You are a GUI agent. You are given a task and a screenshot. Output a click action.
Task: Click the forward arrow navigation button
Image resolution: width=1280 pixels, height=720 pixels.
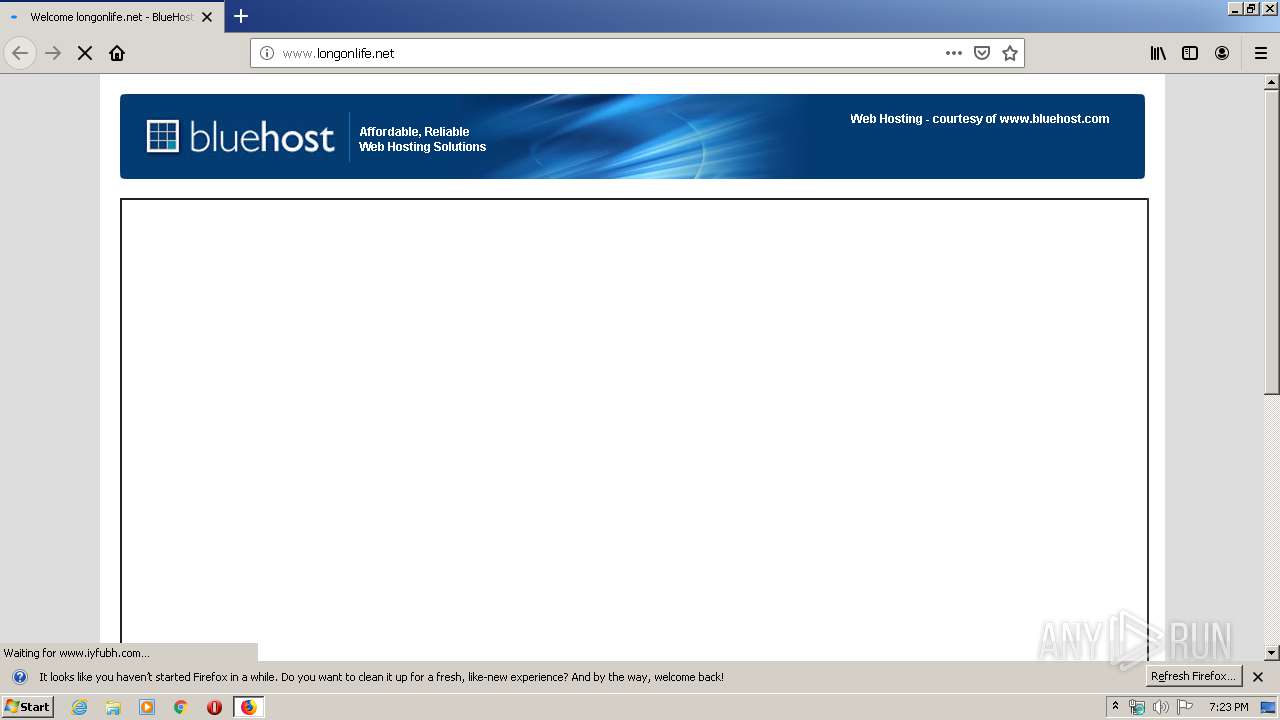click(53, 53)
